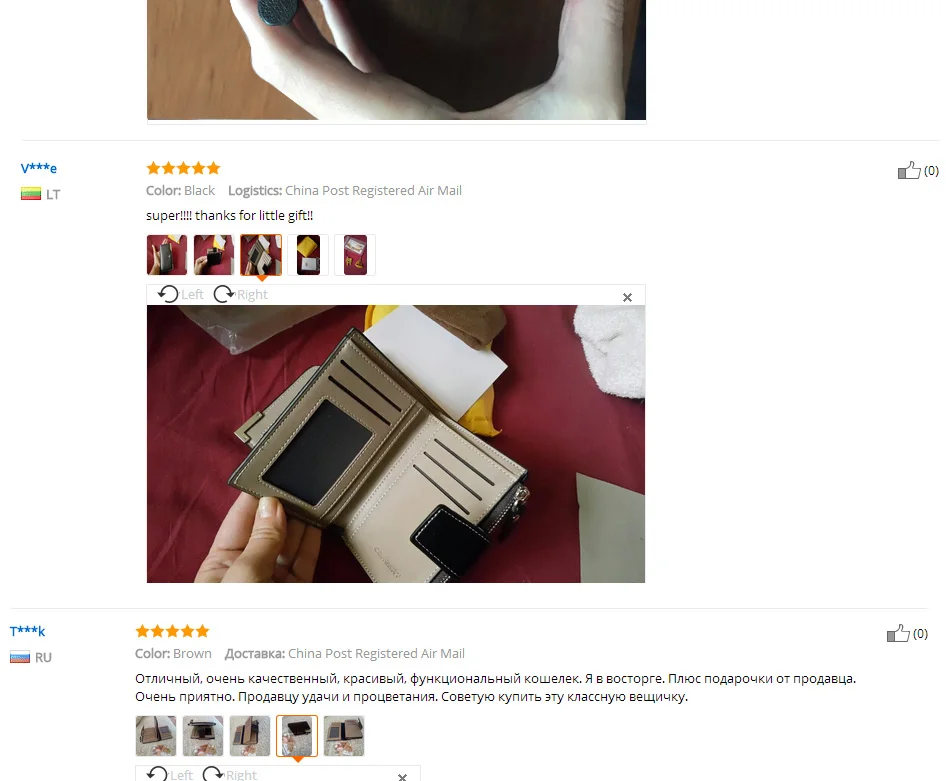Image resolution: width=946 pixels, height=781 pixels.
Task: Open T***k's first brown wallet thumbnail
Action: (x=156, y=736)
